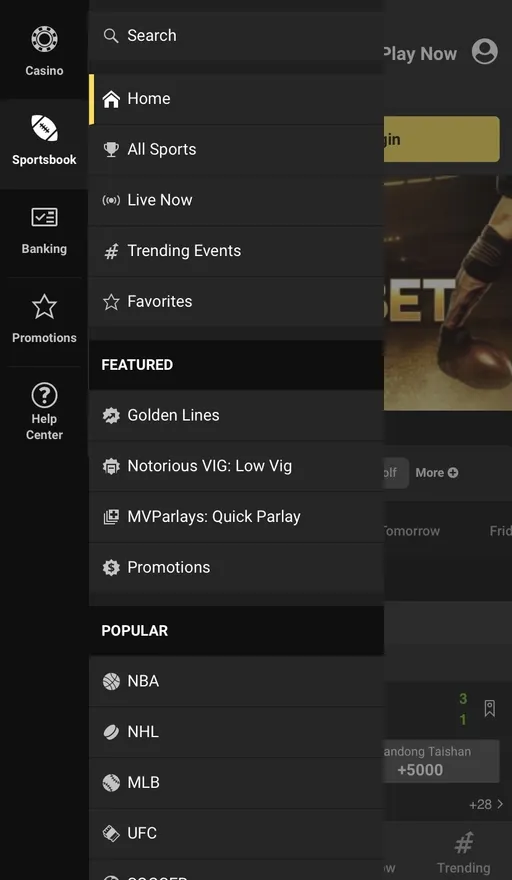512x880 pixels.
Task: Choose Golden Lines under Featured
Action: pyautogui.click(x=236, y=415)
